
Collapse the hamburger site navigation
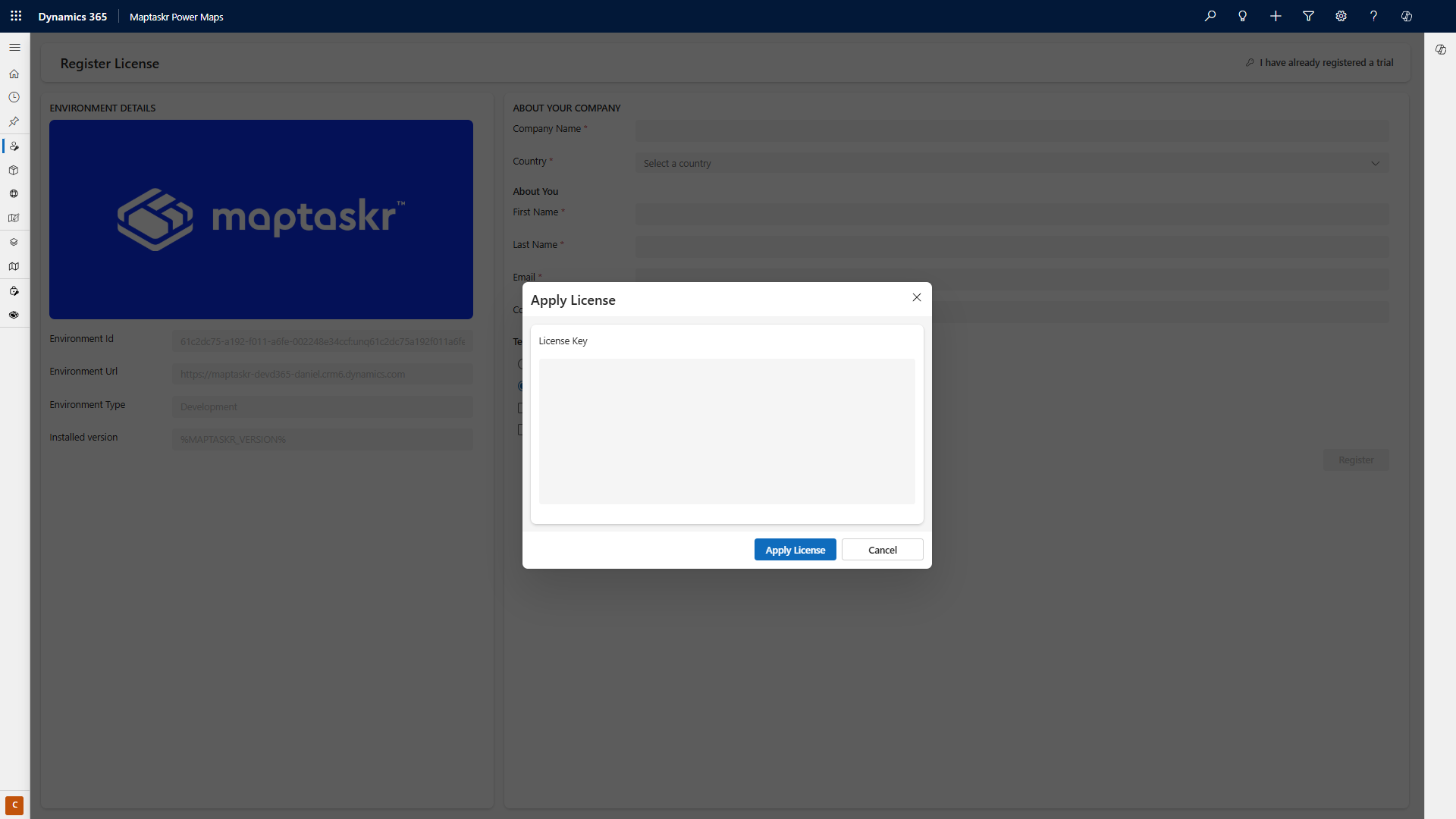pyautogui.click(x=14, y=47)
